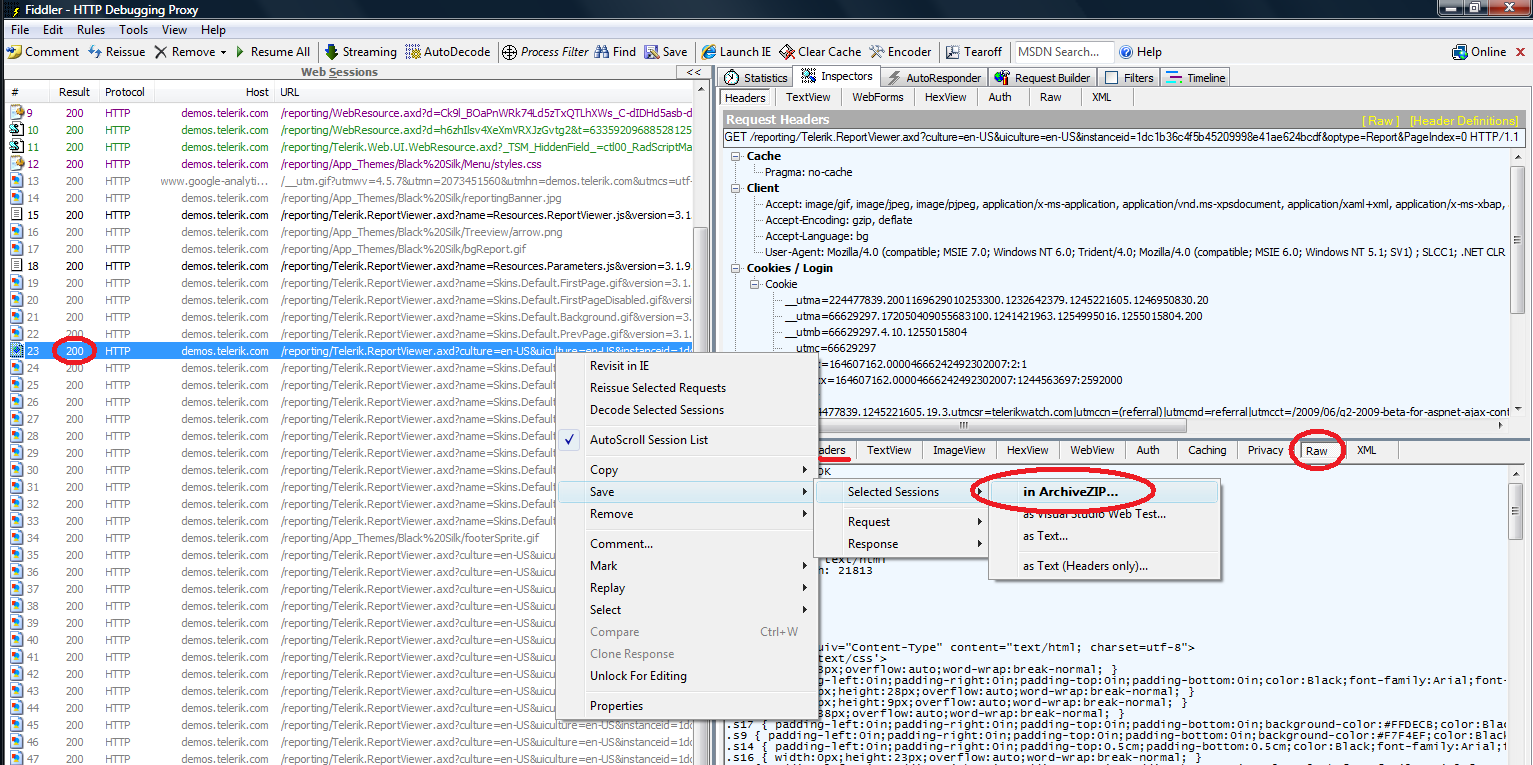Screen dimensions: 1533x765
Task: Select Unlock For Editing
Action: click(685, 676)
